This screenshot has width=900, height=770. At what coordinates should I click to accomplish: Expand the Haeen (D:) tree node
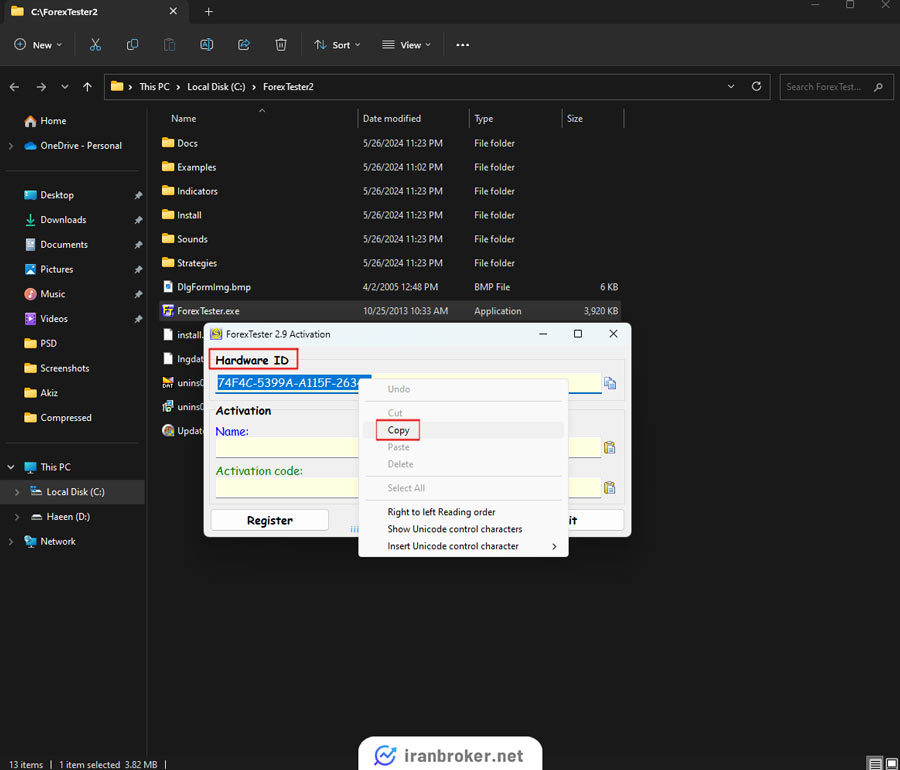(17, 516)
